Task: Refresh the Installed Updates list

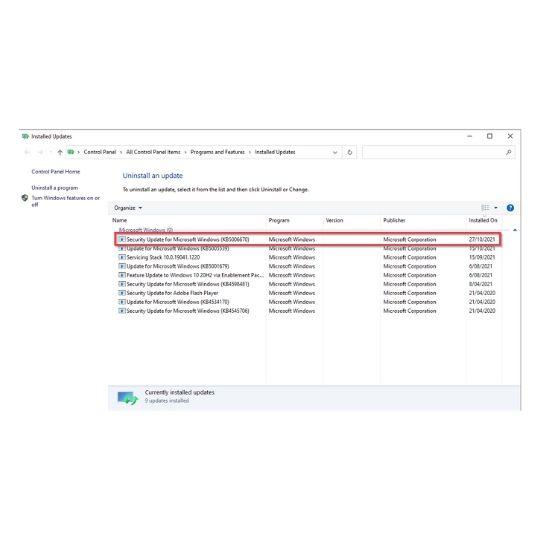Action: (x=350, y=152)
